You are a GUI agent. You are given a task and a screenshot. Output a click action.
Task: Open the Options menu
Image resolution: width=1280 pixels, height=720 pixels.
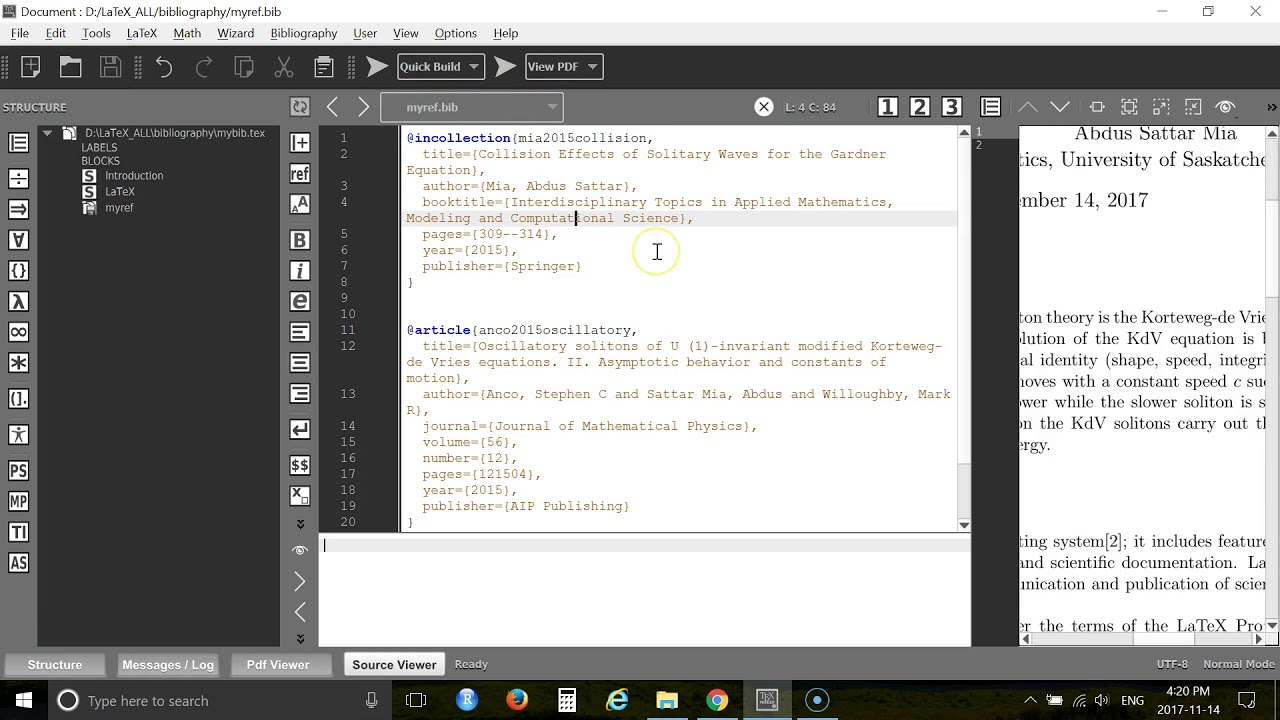point(455,33)
